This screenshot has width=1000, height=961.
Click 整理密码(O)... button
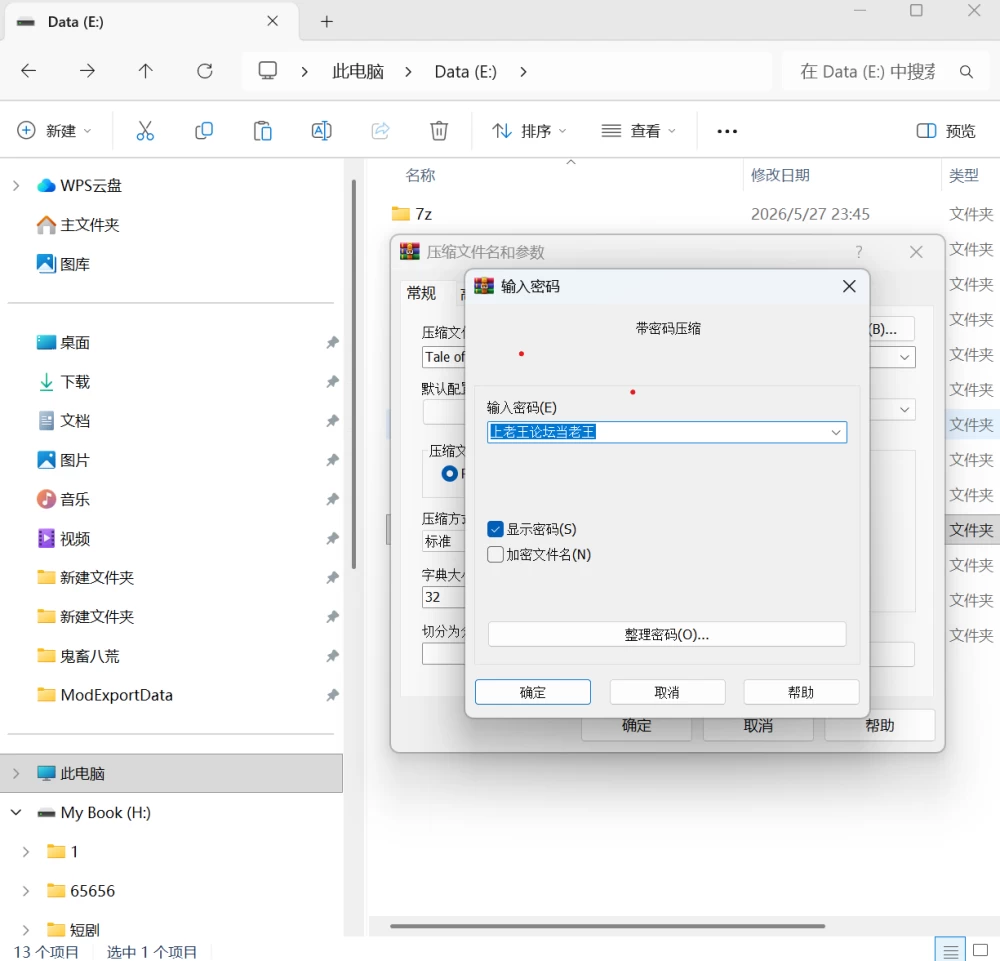tap(666, 635)
